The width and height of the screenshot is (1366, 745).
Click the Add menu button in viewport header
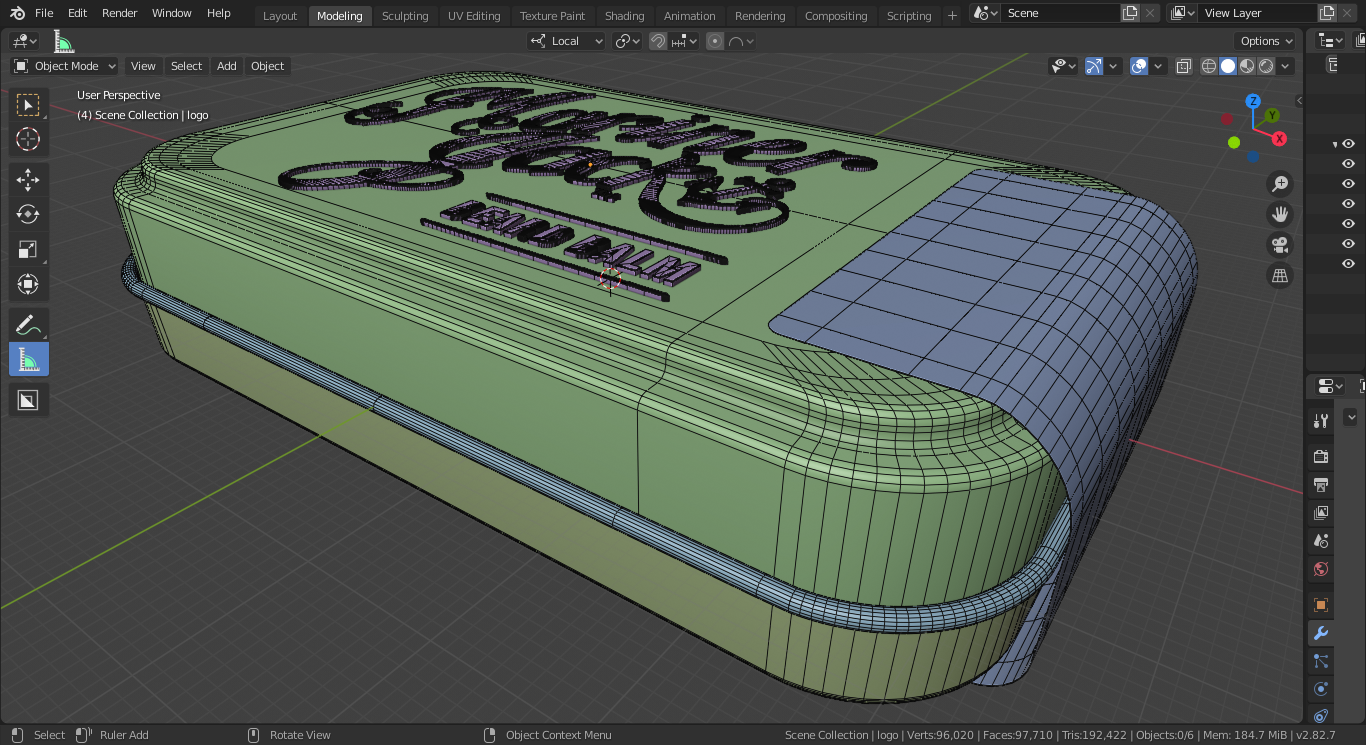click(x=227, y=66)
